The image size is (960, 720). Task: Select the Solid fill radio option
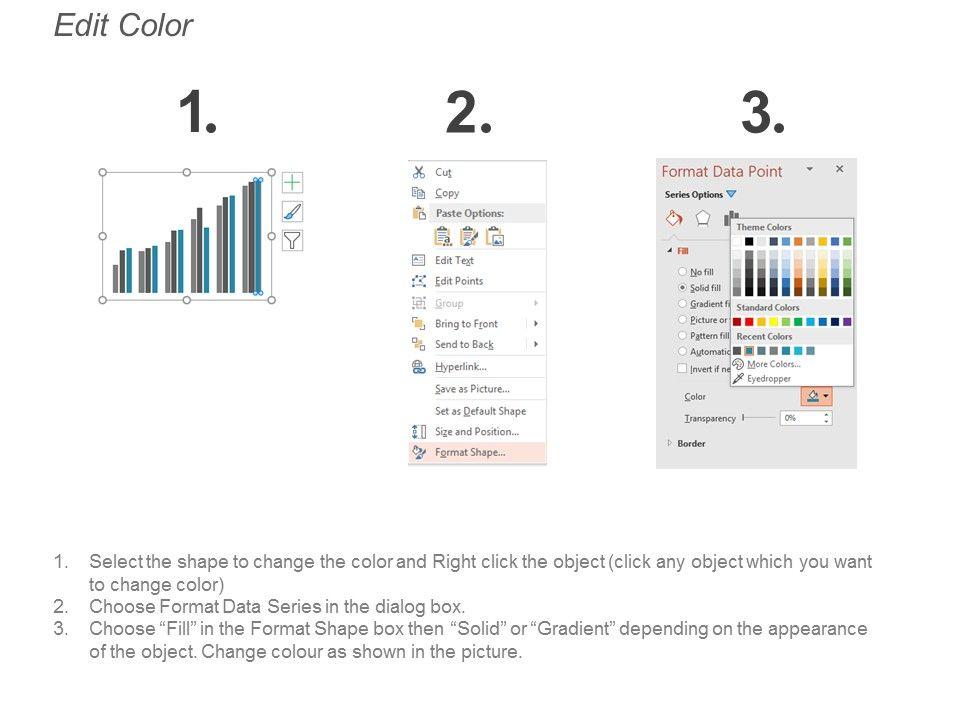click(x=682, y=288)
